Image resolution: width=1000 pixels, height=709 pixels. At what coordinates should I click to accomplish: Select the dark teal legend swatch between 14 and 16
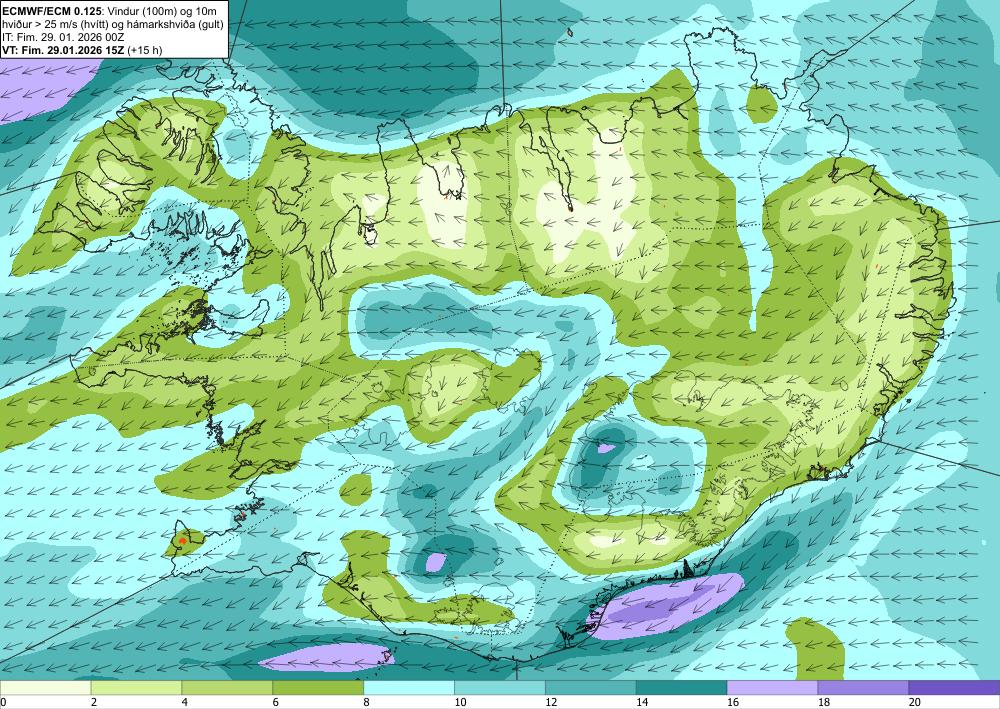pyautogui.click(x=681, y=687)
